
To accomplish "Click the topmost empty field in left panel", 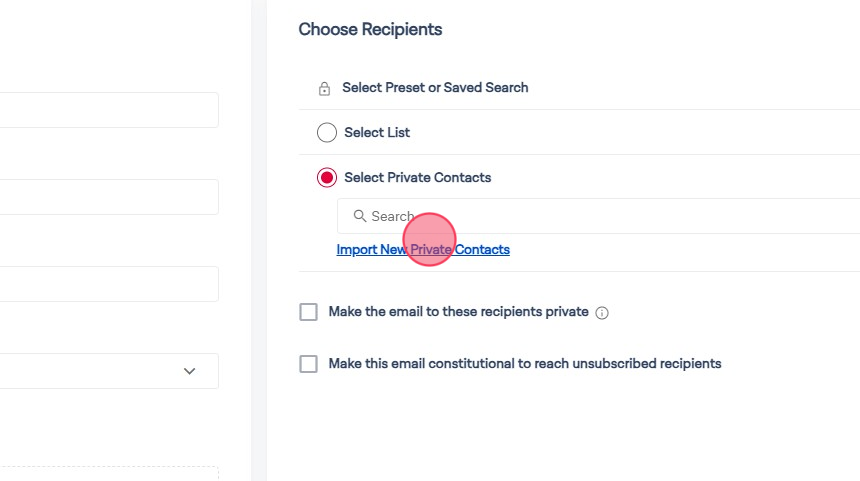I will (x=108, y=110).
